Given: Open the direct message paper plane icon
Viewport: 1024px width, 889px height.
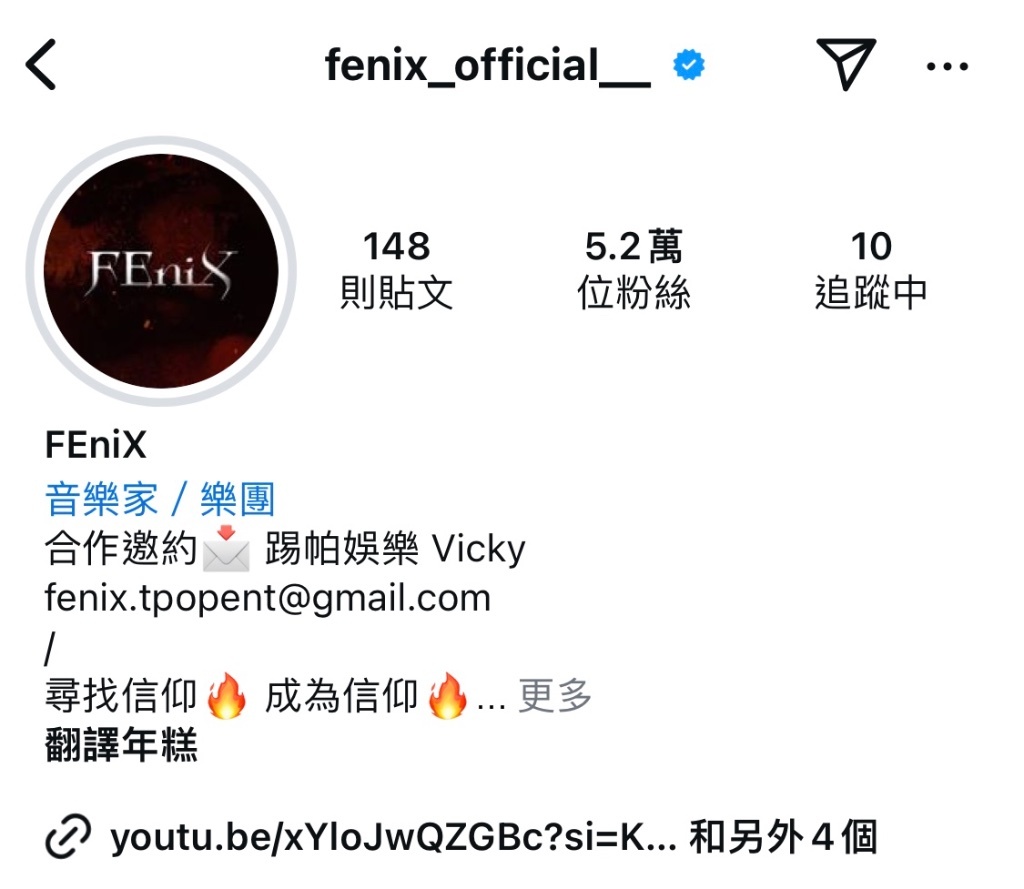Looking at the screenshot, I should coord(846,63).
